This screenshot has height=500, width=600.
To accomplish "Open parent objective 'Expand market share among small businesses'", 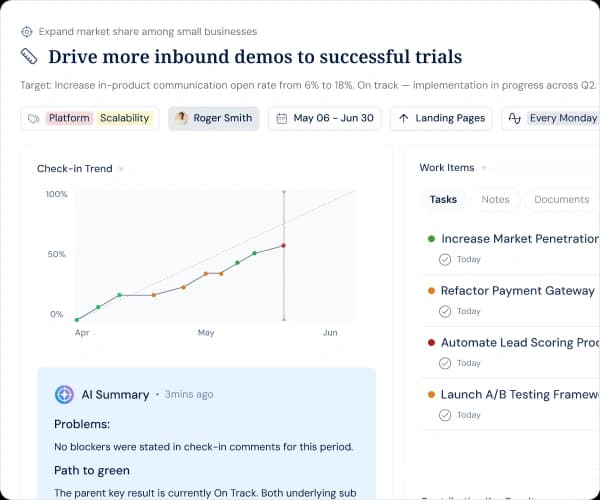I will click(148, 32).
